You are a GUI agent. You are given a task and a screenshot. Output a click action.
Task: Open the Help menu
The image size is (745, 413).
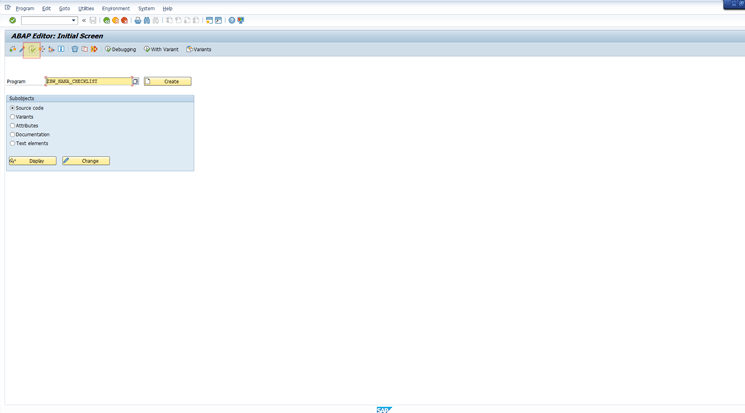click(167, 9)
